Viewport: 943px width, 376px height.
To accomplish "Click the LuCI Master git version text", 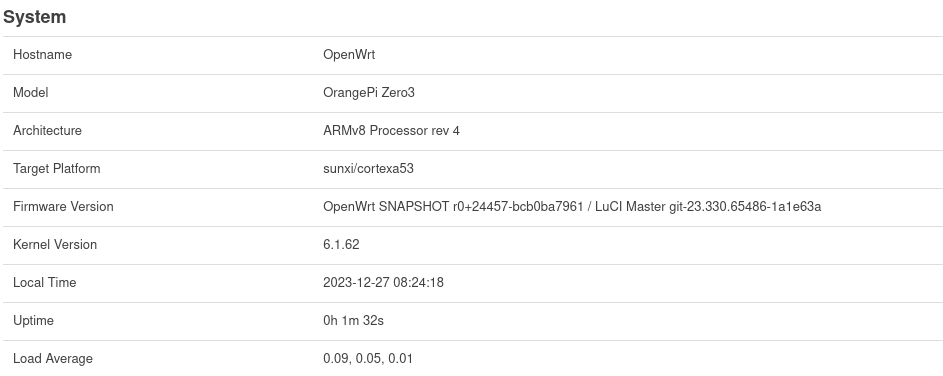I will pyautogui.click(x=708, y=206).
